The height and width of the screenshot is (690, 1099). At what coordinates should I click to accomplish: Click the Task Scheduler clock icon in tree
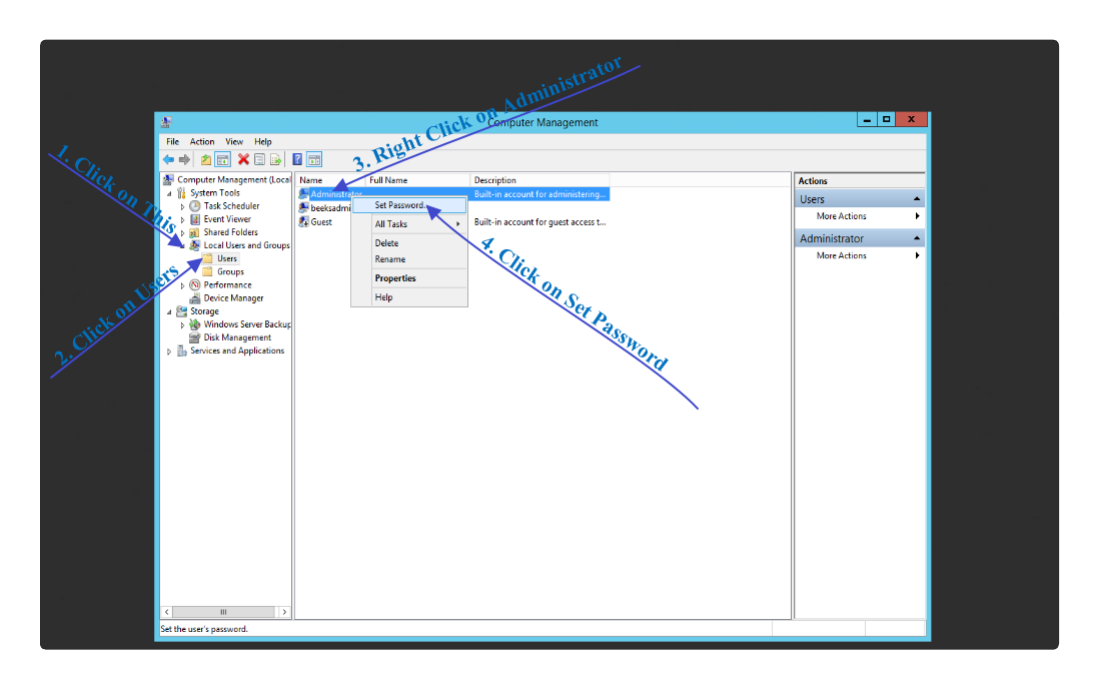coord(195,206)
